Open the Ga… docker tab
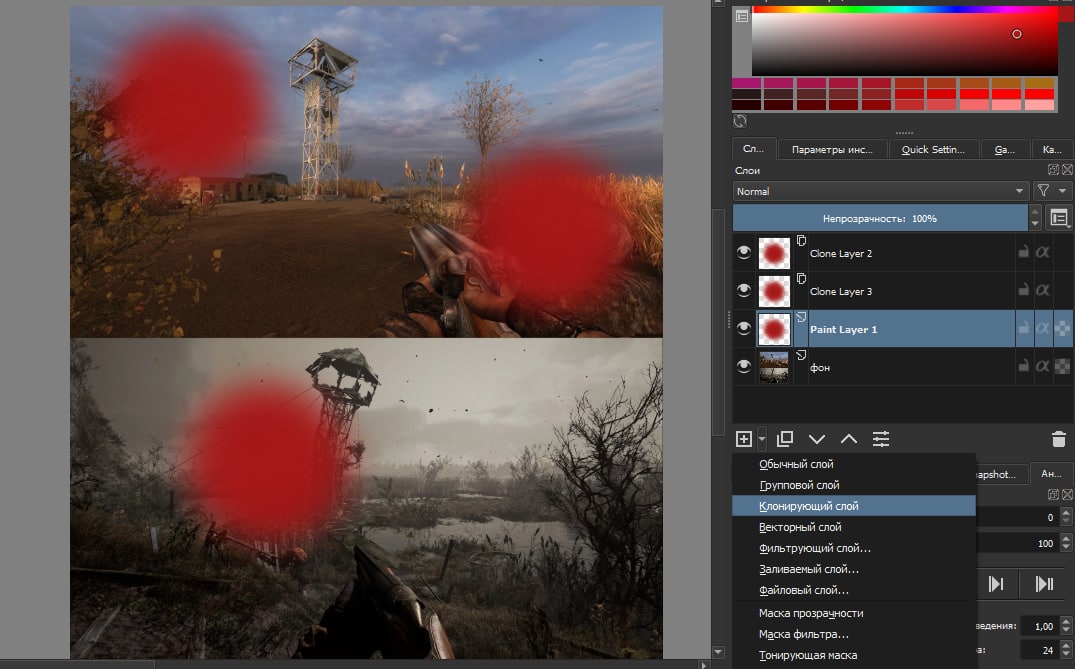 coord(1005,149)
